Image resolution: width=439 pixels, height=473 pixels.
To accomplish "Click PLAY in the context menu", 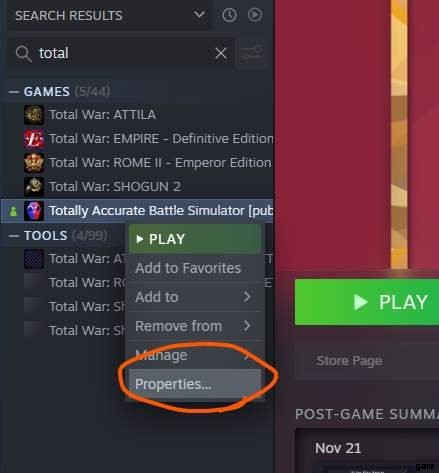I will point(194,239).
